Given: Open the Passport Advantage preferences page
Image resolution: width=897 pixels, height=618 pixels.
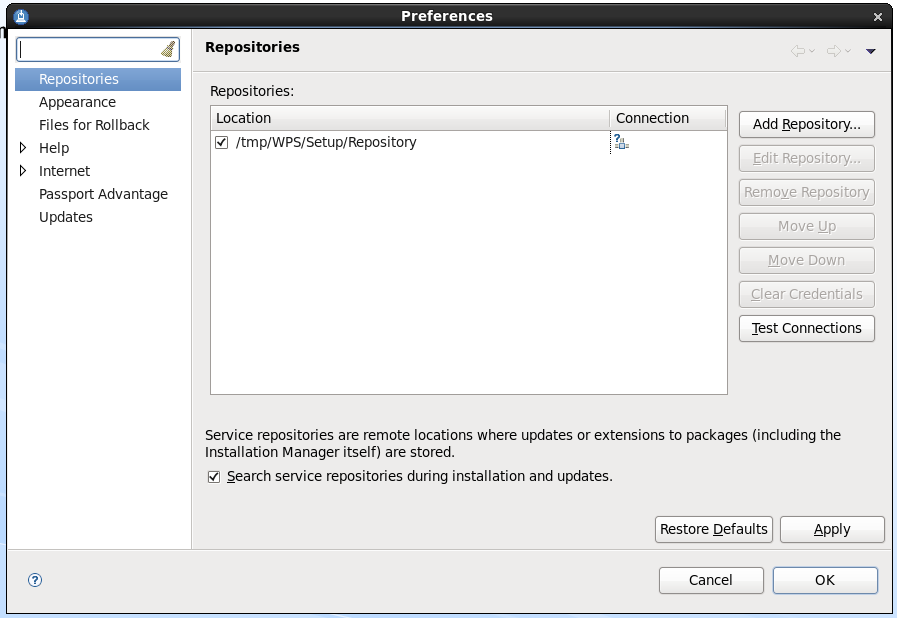Looking at the screenshot, I should click(x=103, y=194).
